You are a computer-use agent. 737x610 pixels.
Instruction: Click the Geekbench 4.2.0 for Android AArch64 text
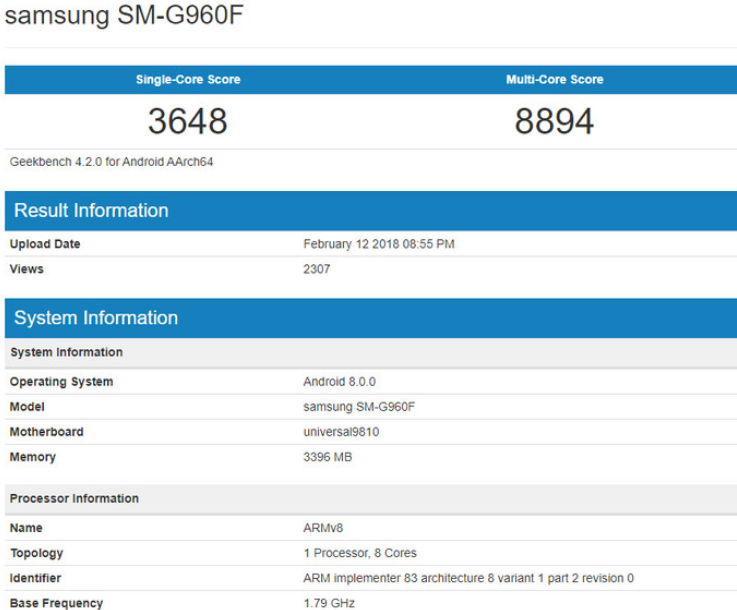click(x=111, y=162)
